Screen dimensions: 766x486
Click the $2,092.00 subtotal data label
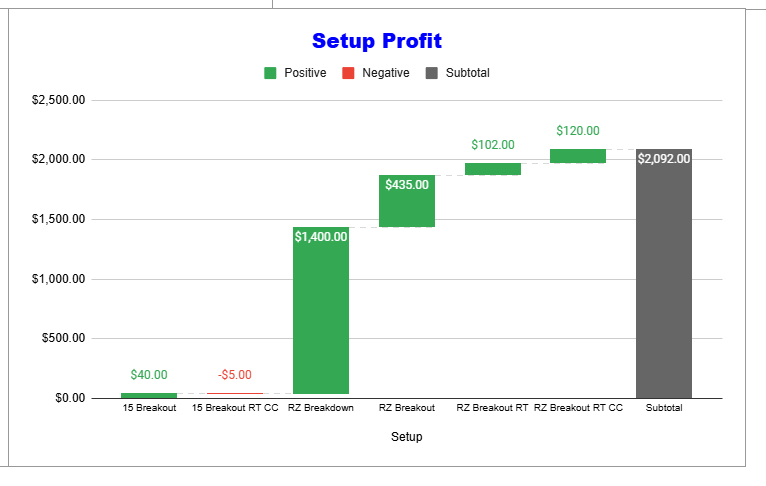tap(663, 159)
